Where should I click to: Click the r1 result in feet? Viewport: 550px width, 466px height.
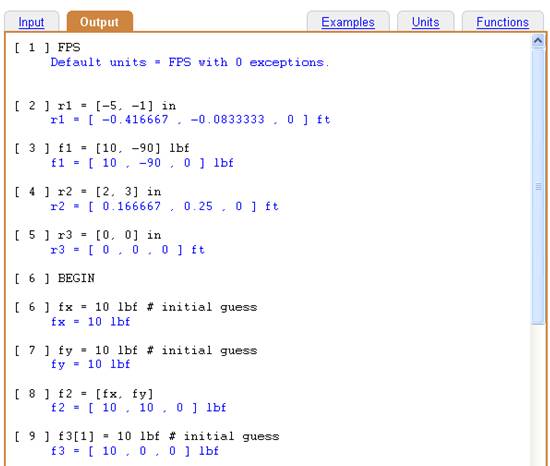(190, 120)
